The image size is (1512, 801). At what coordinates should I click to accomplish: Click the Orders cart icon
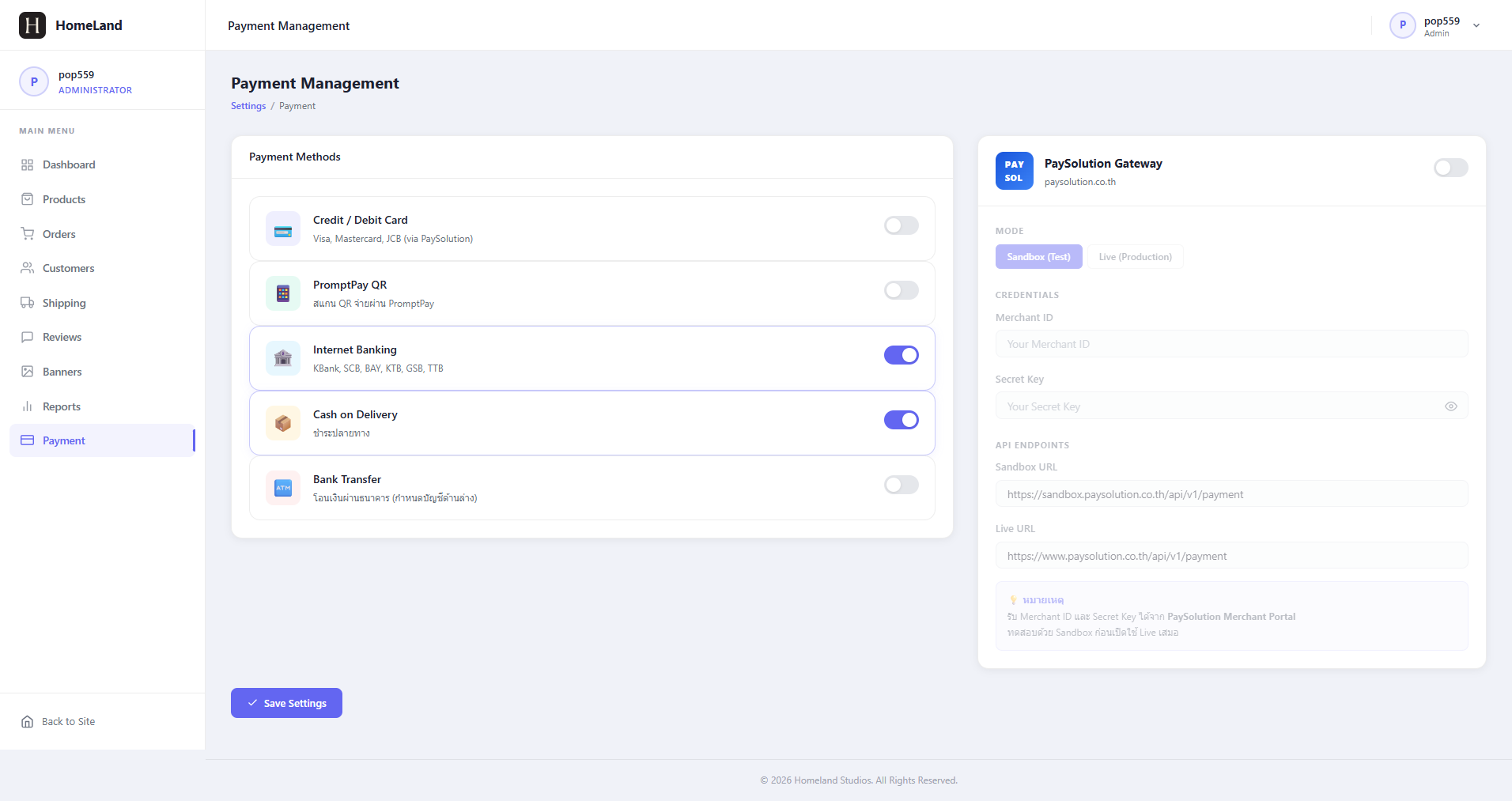28,234
